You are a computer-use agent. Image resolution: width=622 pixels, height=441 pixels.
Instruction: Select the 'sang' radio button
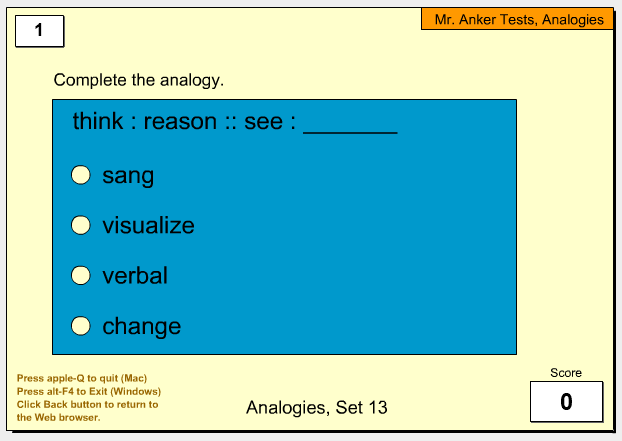pos(81,175)
